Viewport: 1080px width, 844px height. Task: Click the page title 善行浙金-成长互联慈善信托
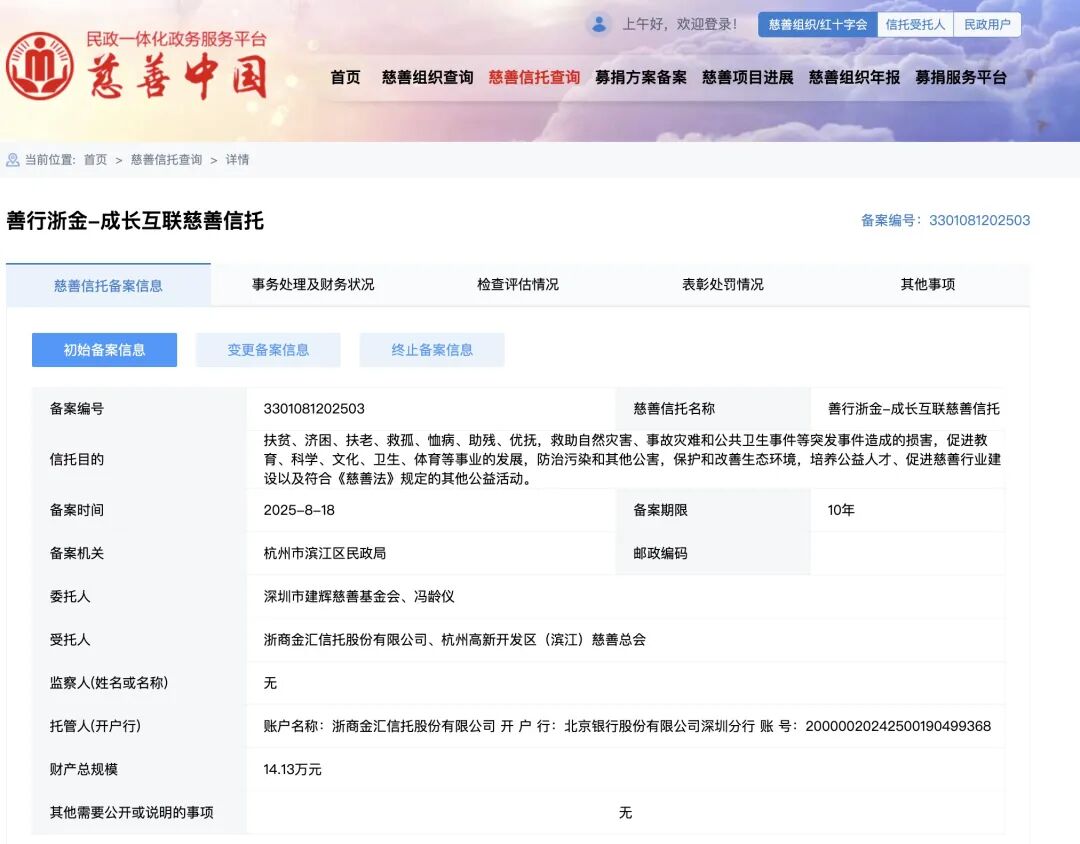click(x=135, y=220)
